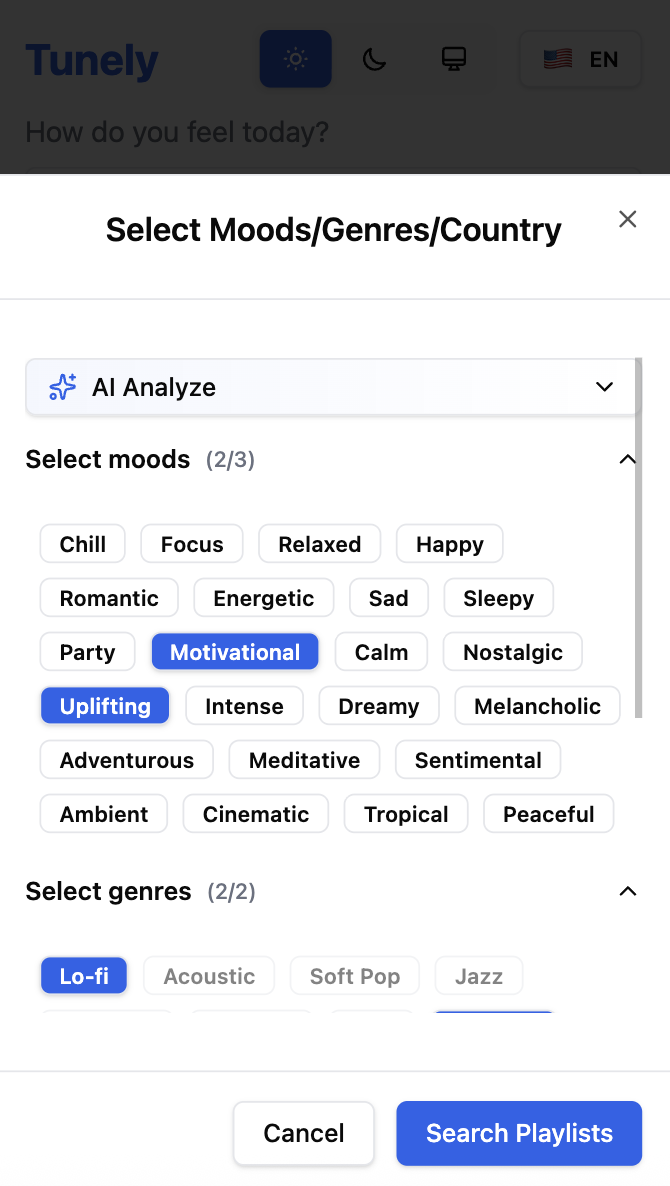Close the Select Moods dialog

coord(627,219)
